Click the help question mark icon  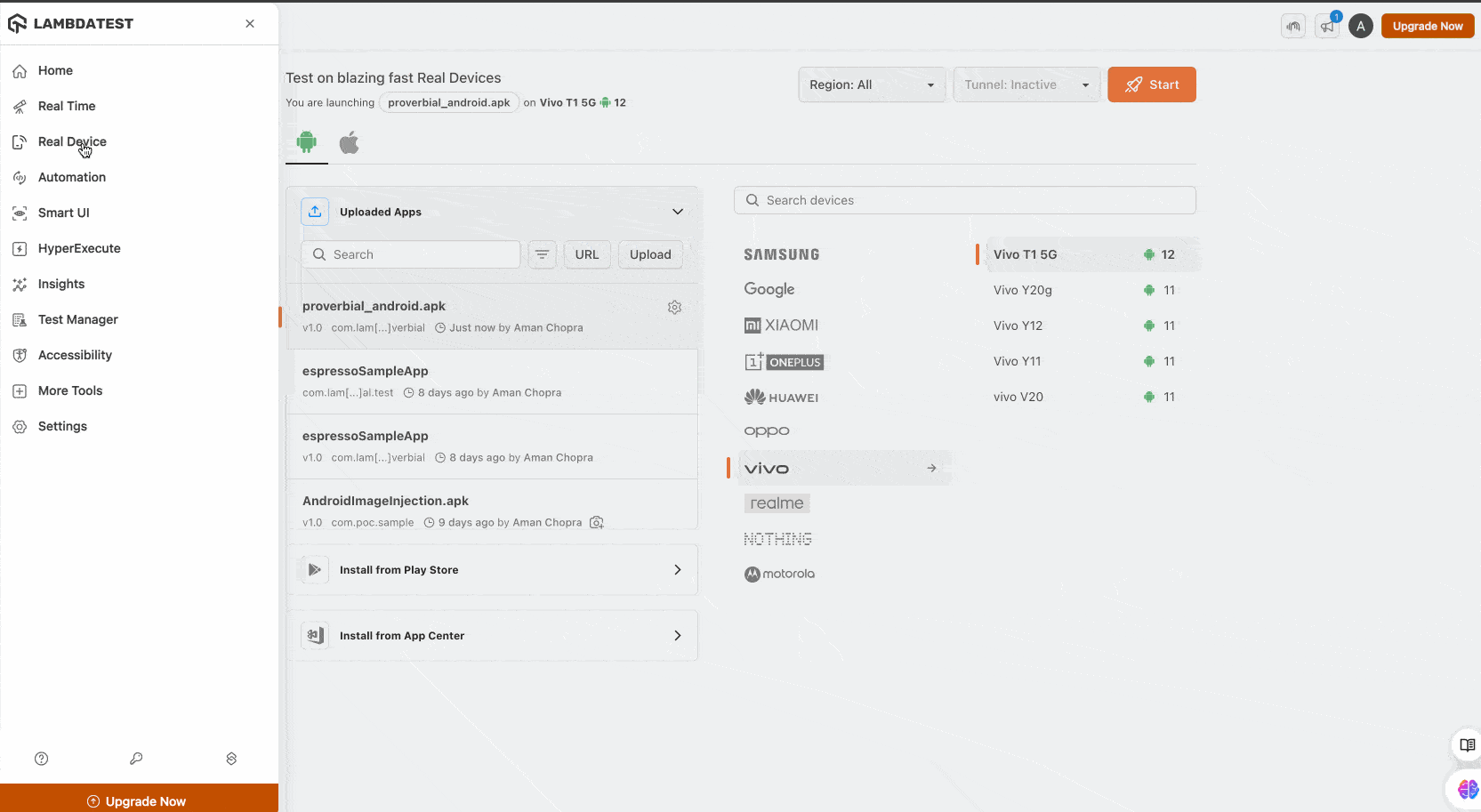tap(41, 759)
